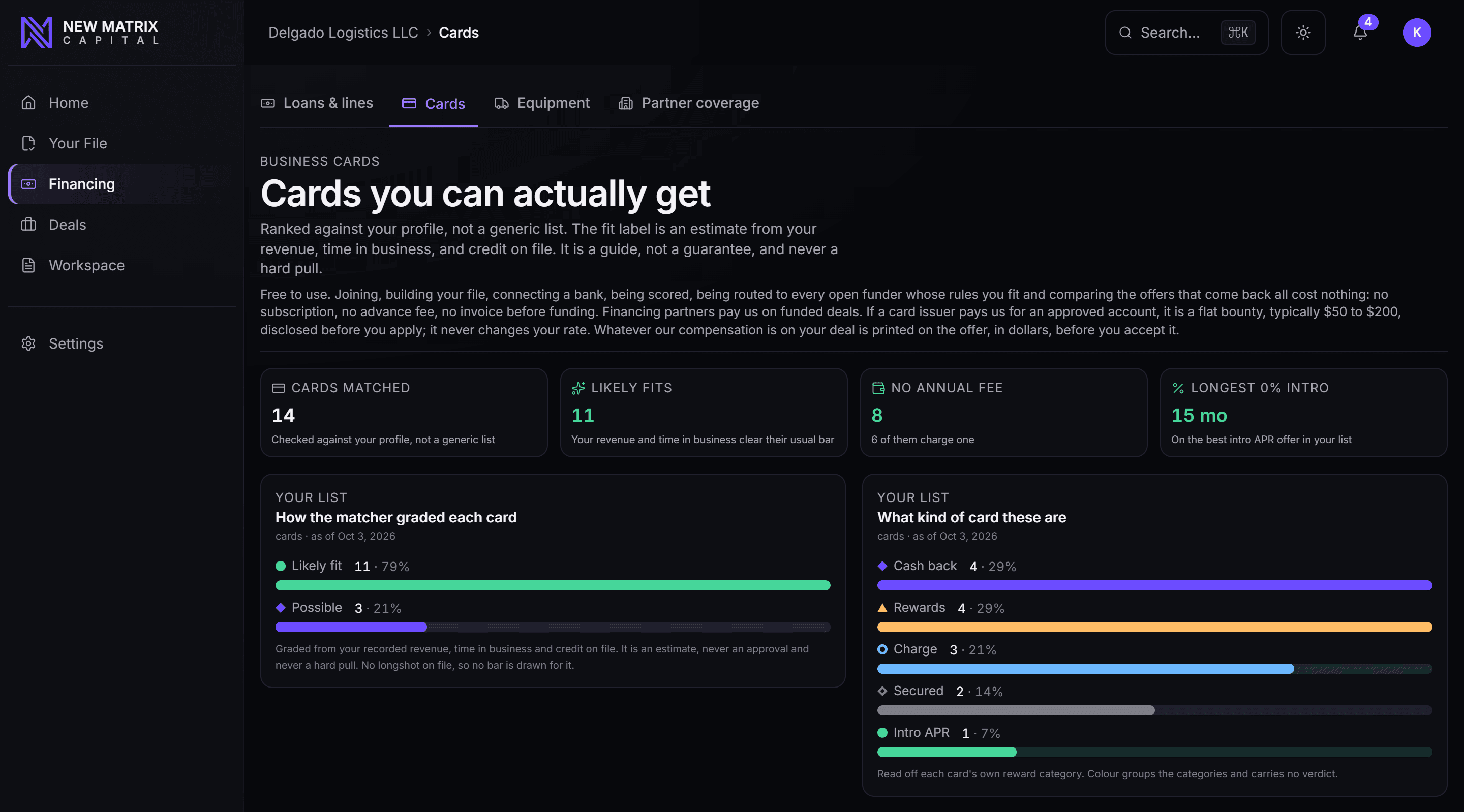Click the Possible purple progress bar
1464x812 pixels.
click(351, 627)
